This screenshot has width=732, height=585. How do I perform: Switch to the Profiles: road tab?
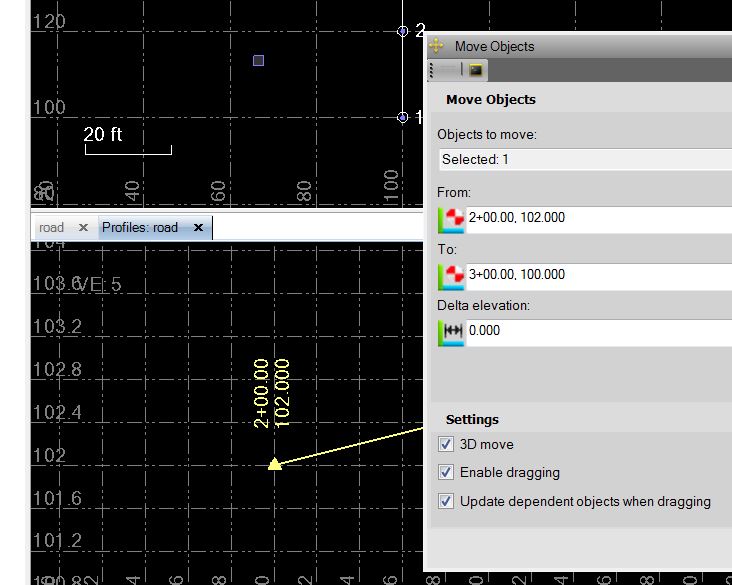pos(140,227)
